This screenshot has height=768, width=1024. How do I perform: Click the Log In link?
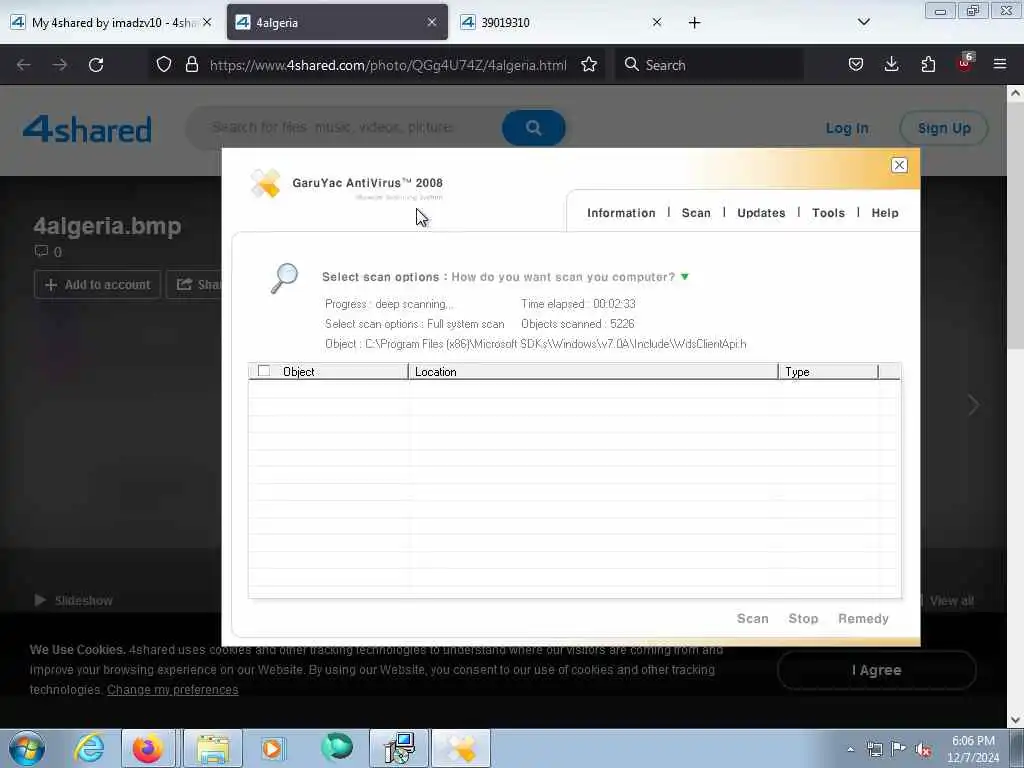point(847,128)
